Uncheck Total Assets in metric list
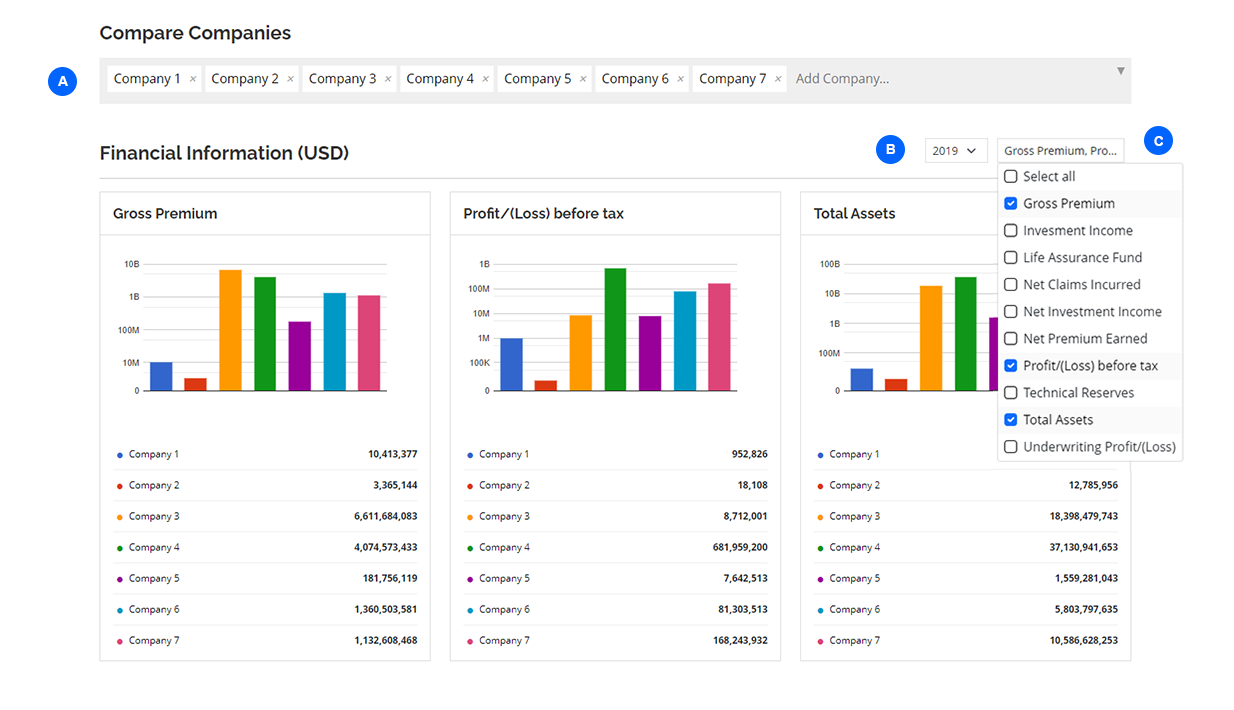This screenshot has height=710, width=1234. click(1011, 420)
